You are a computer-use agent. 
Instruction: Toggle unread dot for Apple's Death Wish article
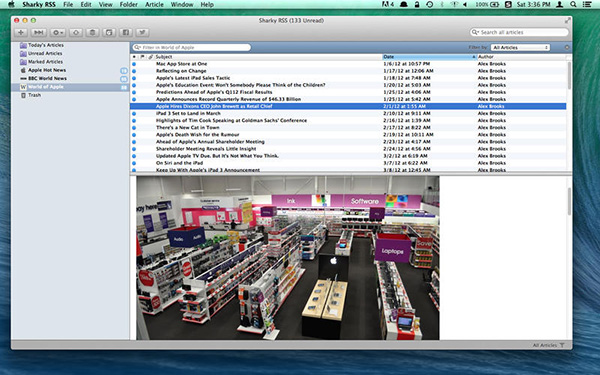pyautogui.click(x=134, y=135)
